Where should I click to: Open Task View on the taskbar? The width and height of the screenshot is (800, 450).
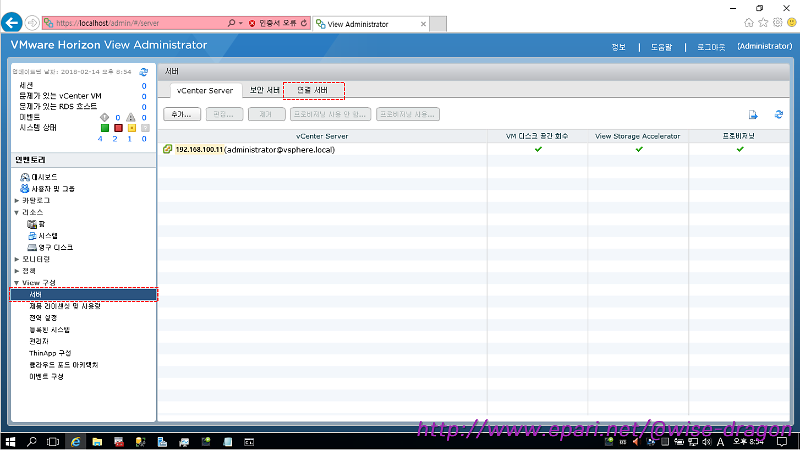53,442
